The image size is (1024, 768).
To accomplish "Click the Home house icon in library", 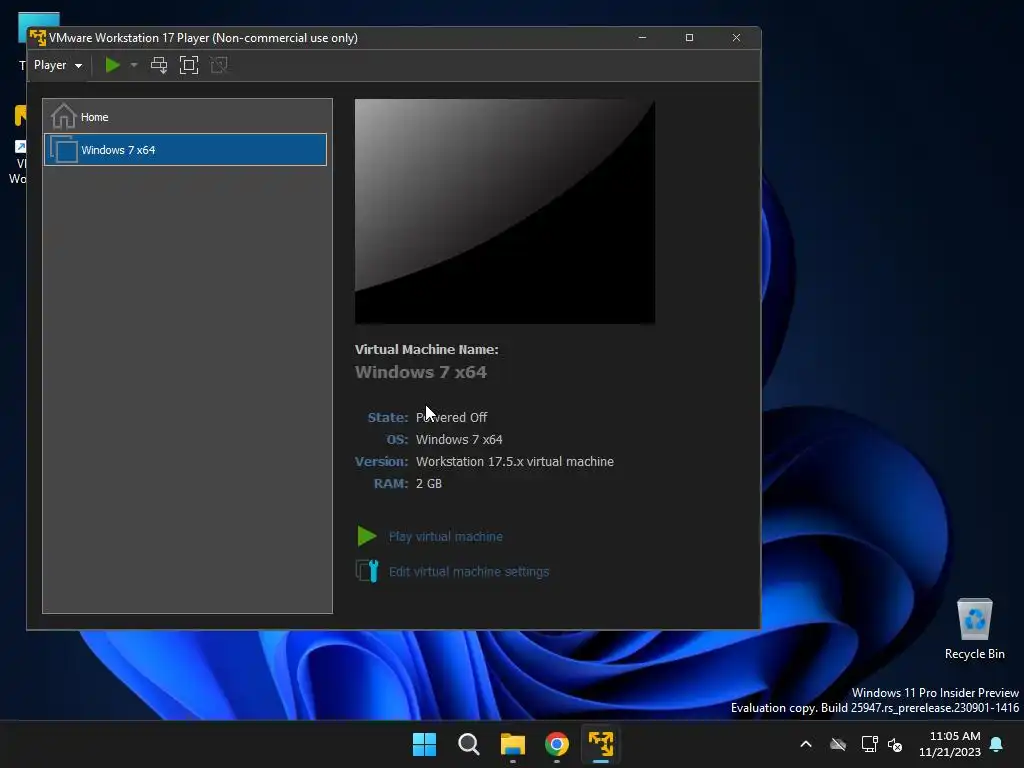I will 64,117.
